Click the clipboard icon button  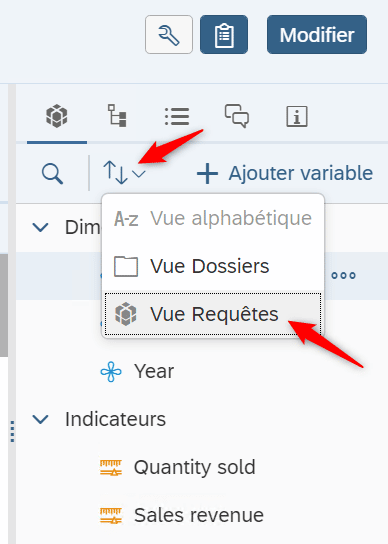tap(224, 35)
